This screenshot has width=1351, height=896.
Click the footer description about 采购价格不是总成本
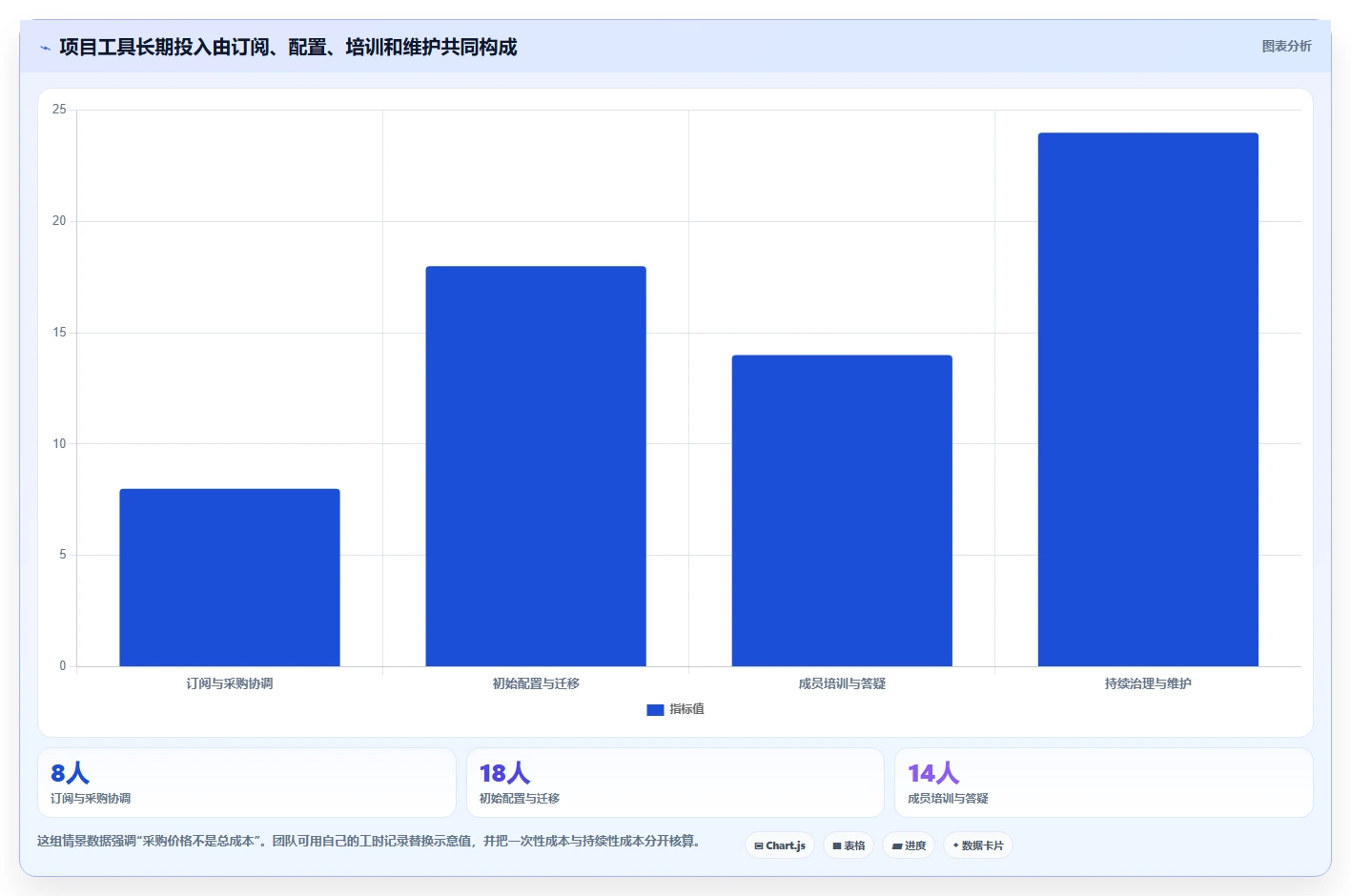pyautogui.click(x=370, y=841)
